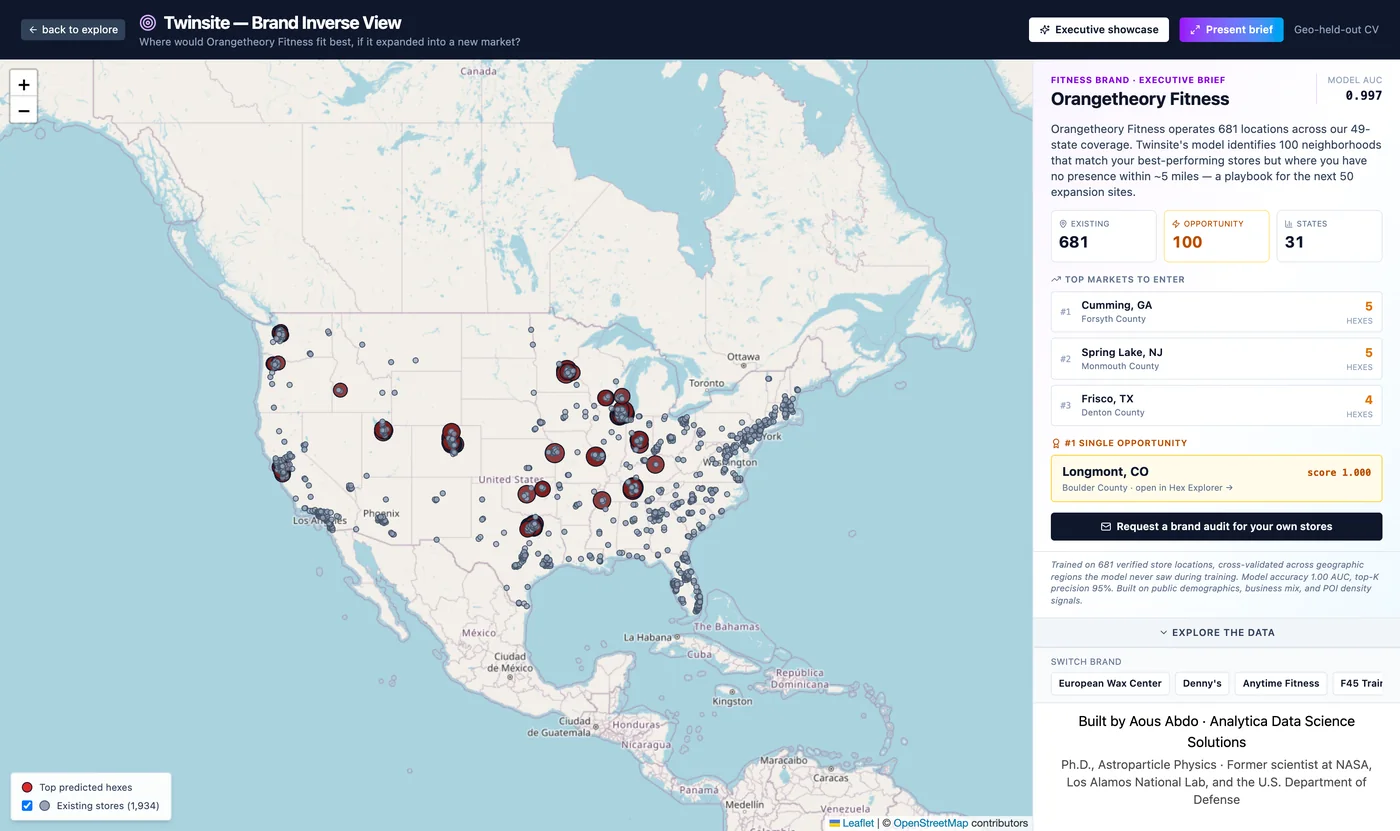1400x831 pixels.
Task: Click the Fitness Brand · Executive Brief label
Action: (1138, 80)
